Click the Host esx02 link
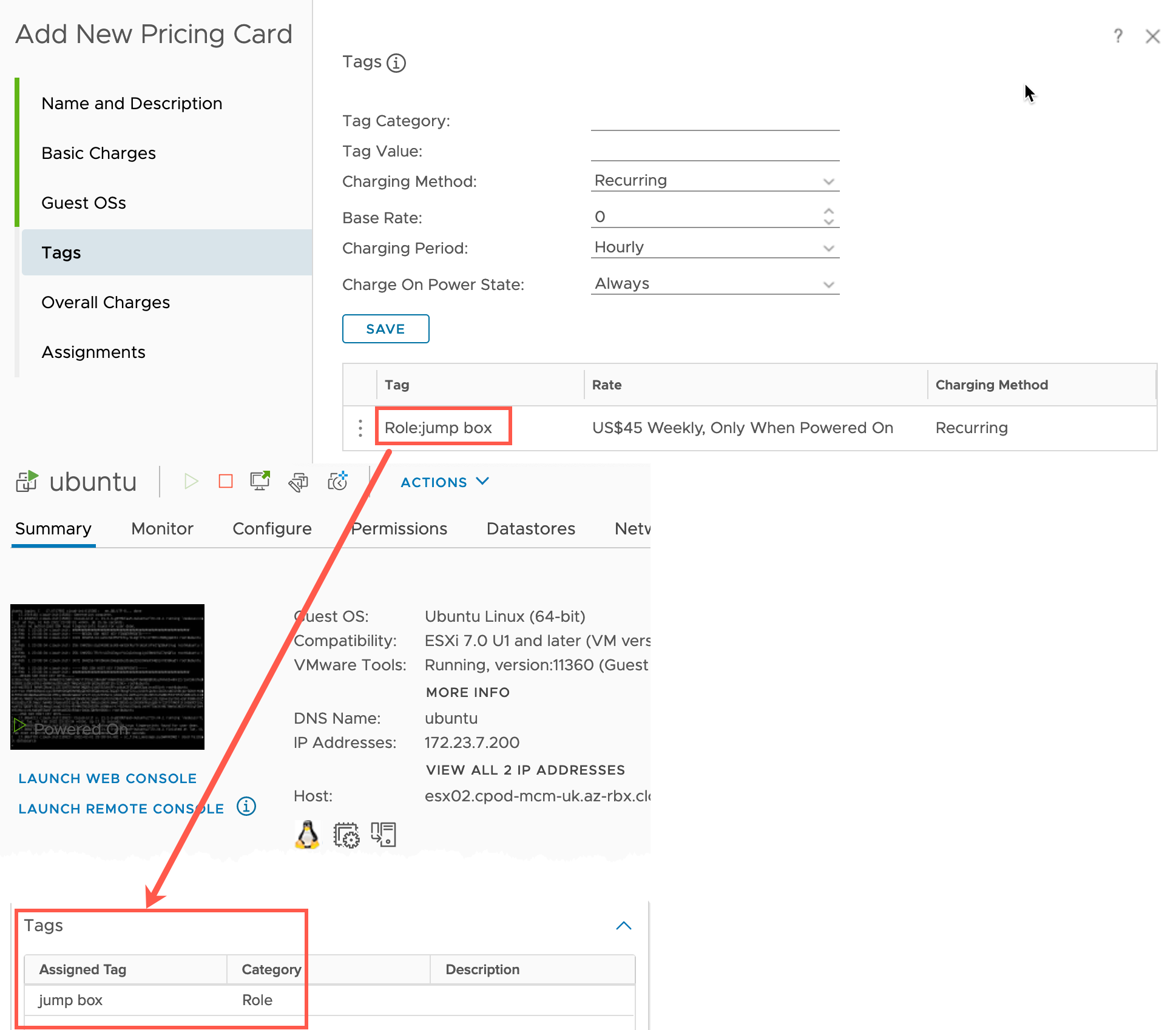Image resolution: width=1176 pixels, height=1030 pixels. tap(537, 796)
